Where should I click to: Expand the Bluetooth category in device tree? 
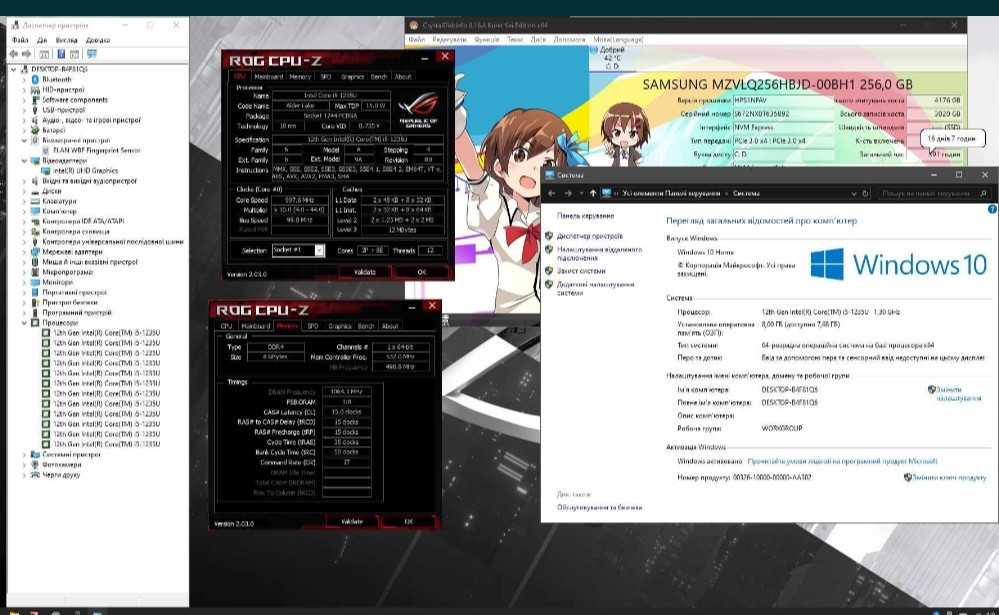point(24,79)
